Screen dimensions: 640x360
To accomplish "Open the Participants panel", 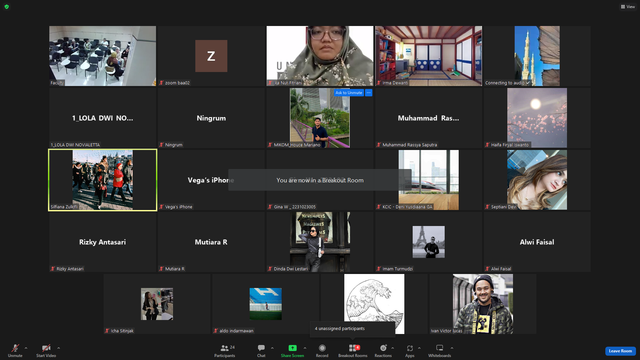I will (x=225, y=350).
